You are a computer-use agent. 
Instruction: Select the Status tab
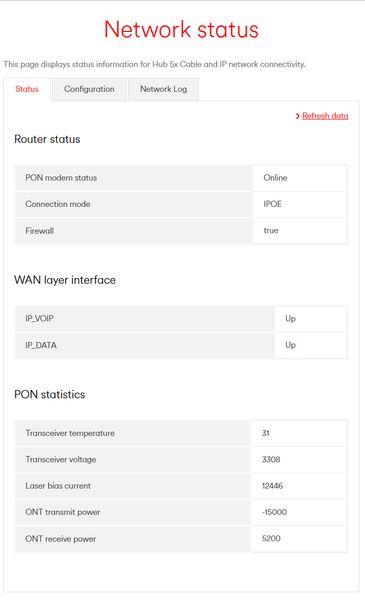tap(27, 89)
